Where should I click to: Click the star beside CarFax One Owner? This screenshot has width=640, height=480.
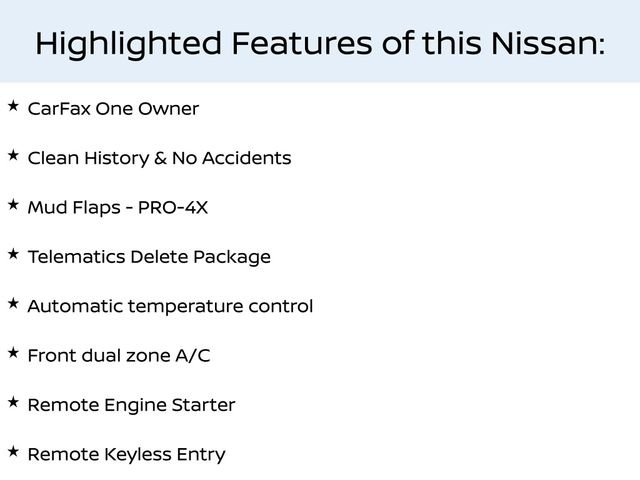[x=12, y=105]
